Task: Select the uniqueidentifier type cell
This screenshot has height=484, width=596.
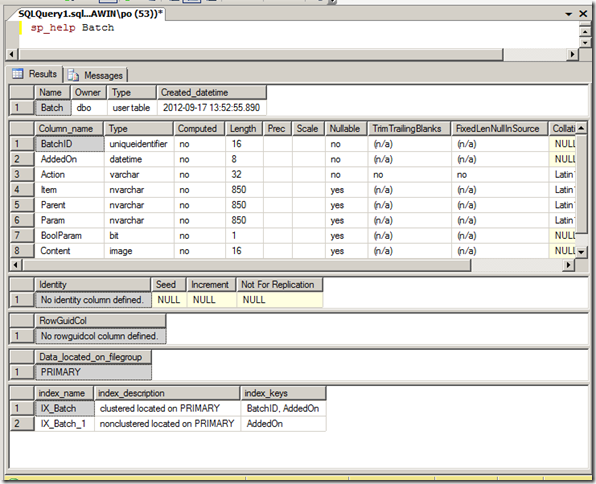Action: pos(139,144)
